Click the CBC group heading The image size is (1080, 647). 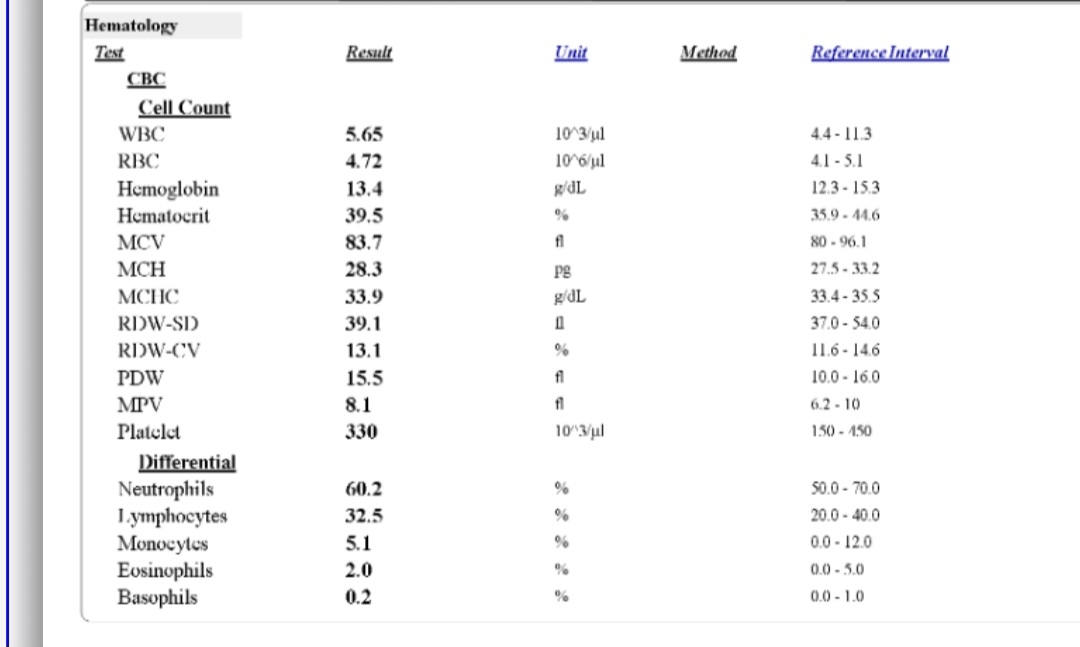click(146, 80)
